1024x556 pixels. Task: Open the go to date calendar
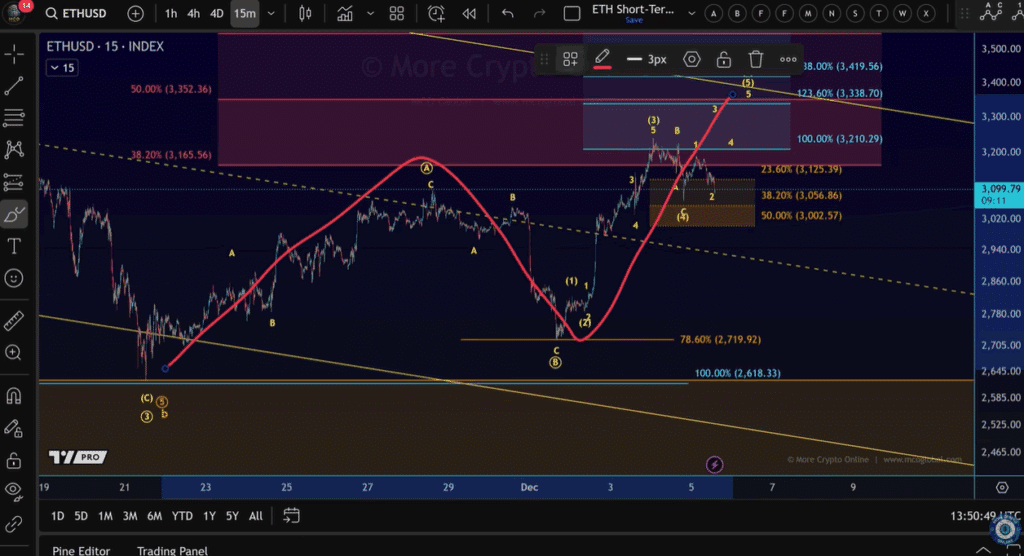291,516
